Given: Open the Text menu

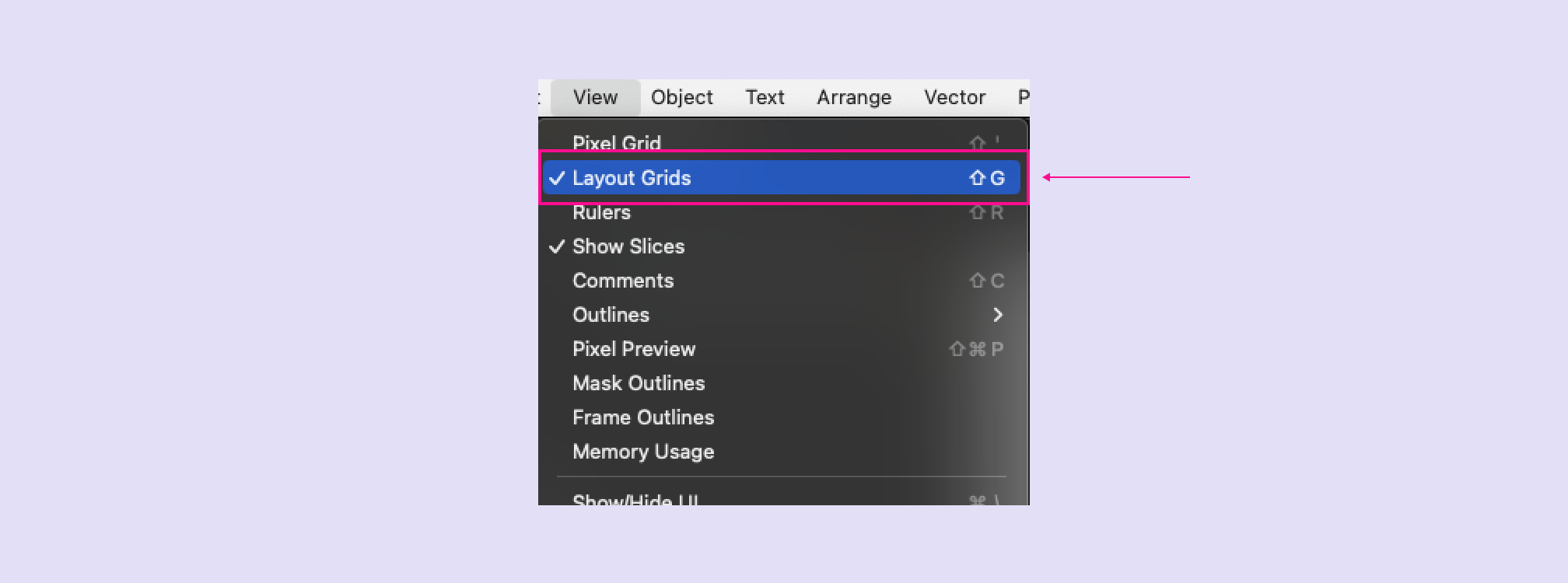Looking at the screenshot, I should click(x=765, y=97).
